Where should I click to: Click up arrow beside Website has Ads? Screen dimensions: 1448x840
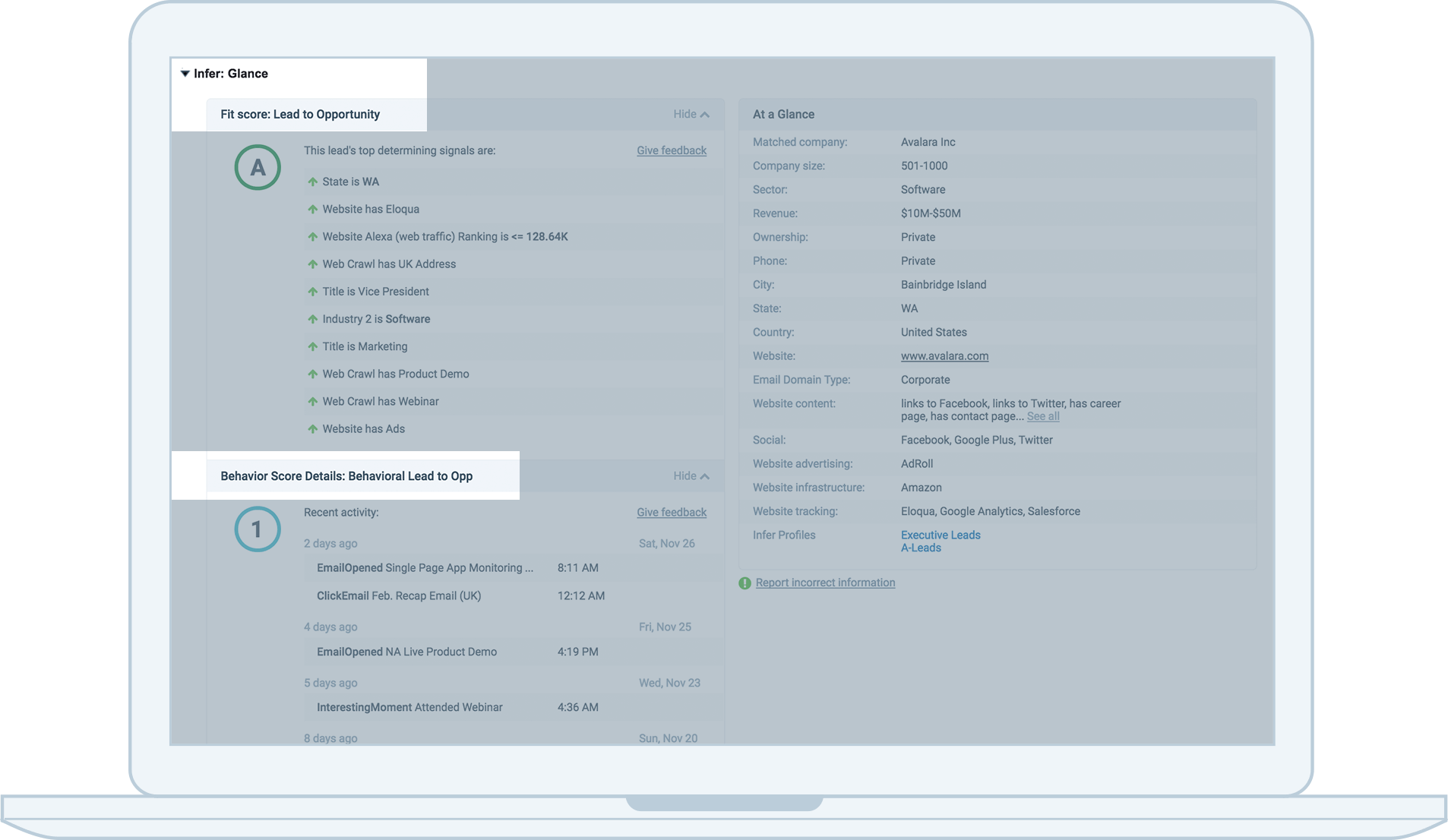312,429
